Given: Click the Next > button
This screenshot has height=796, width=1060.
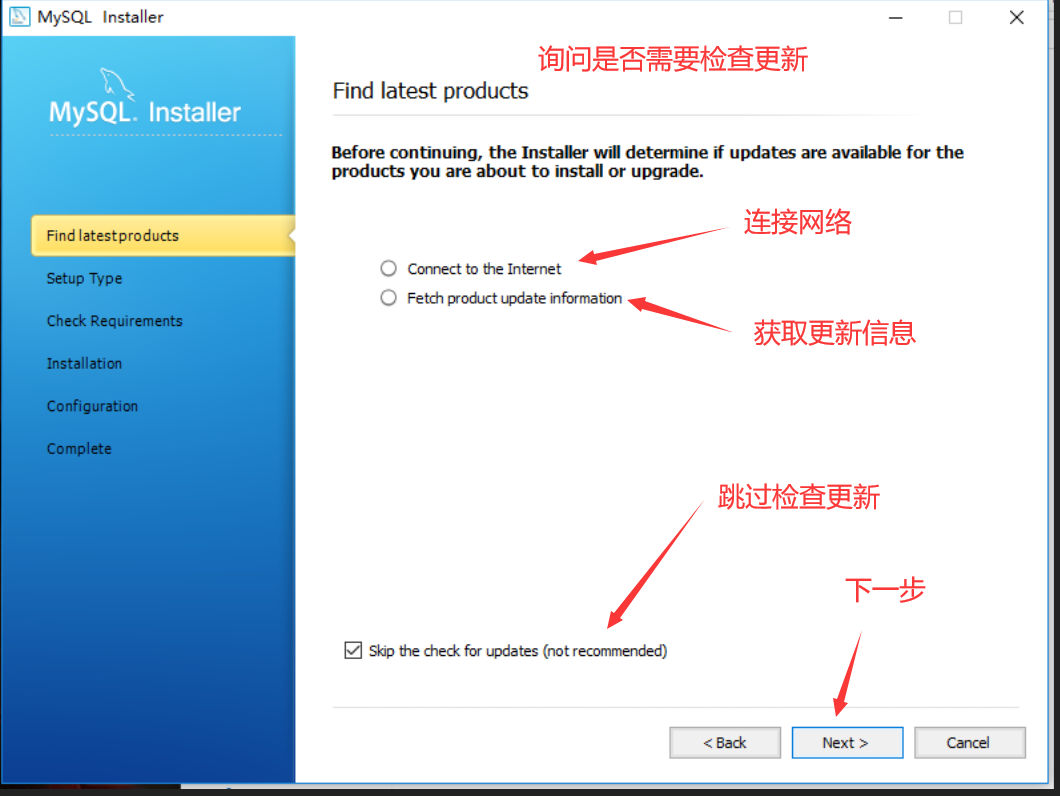Looking at the screenshot, I should pos(847,743).
